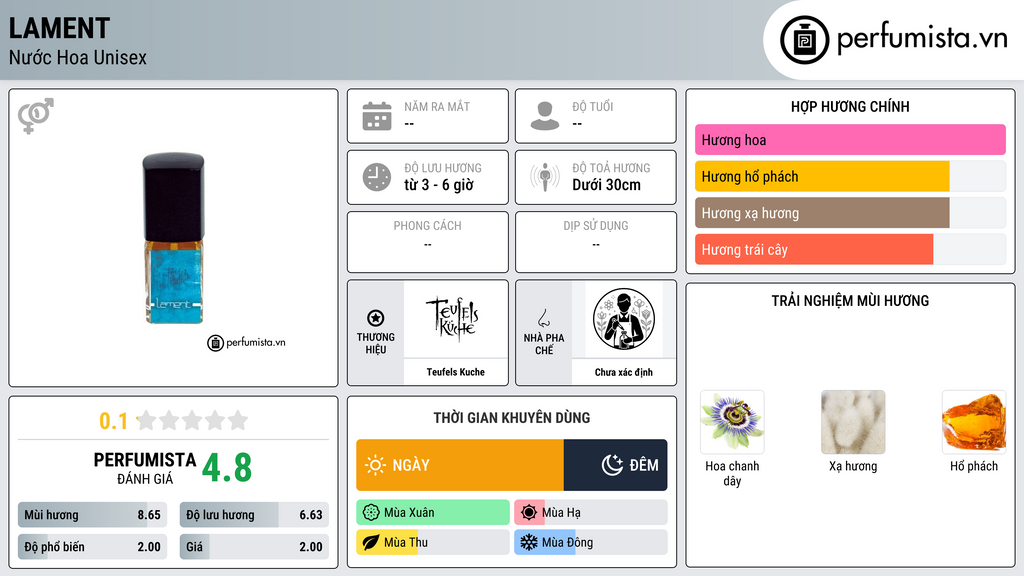Click the 0.1 user rating number
This screenshot has width=1024, height=576.
[x=114, y=421]
